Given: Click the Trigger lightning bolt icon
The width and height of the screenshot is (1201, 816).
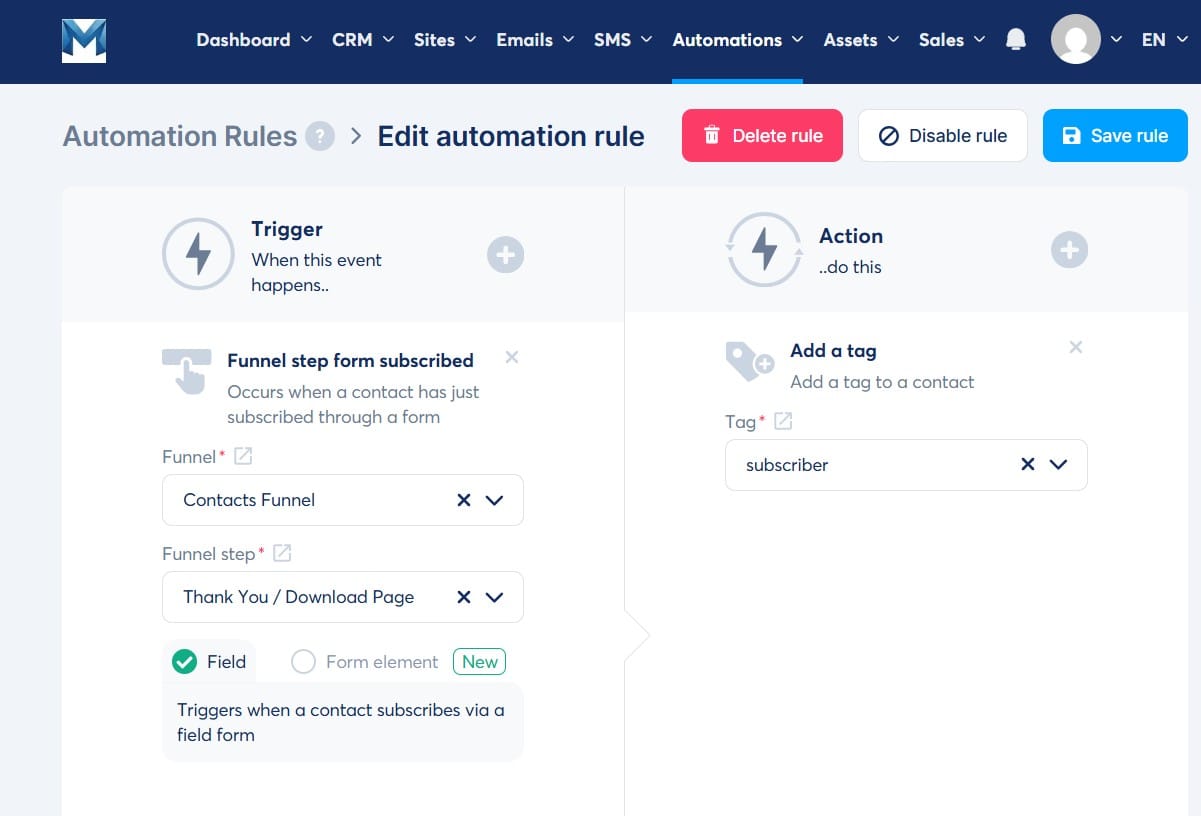Looking at the screenshot, I should [198, 254].
